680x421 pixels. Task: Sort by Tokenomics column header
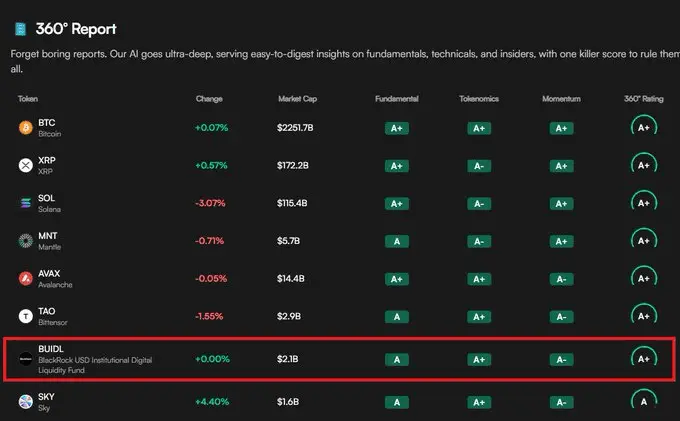479,99
